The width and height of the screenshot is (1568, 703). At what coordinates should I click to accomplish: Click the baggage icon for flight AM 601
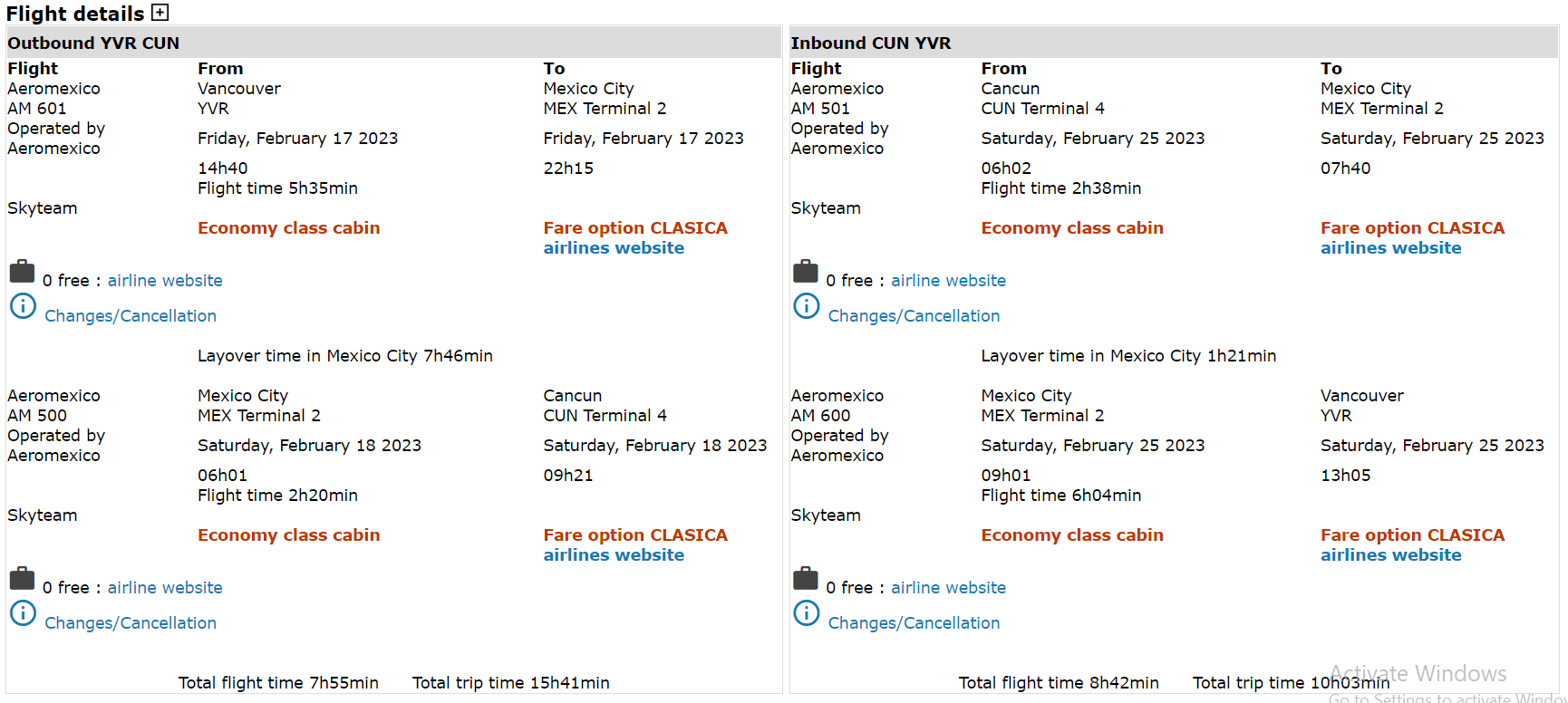(22, 272)
